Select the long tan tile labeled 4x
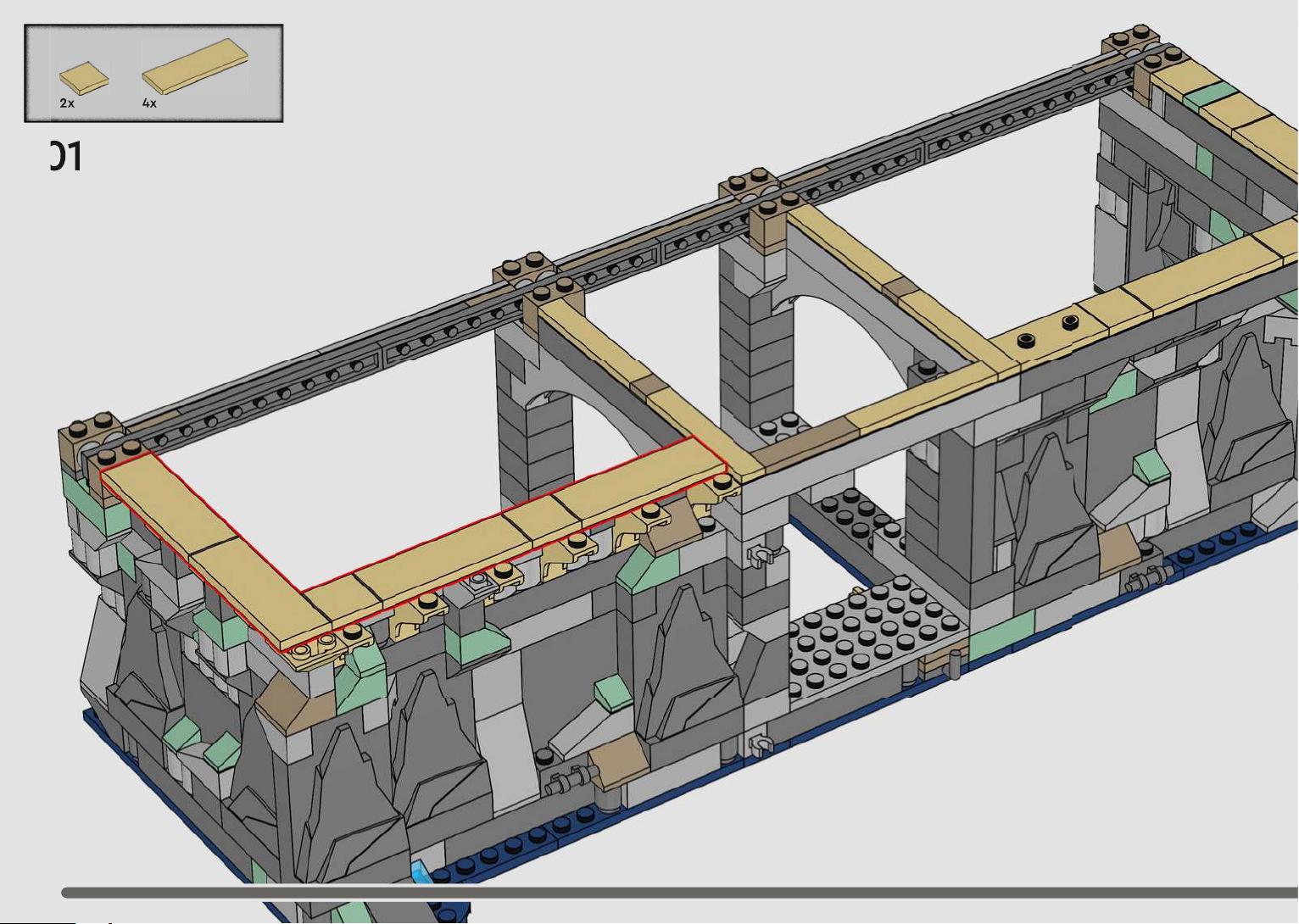Viewport: 1299px width, 924px height. (x=197, y=66)
